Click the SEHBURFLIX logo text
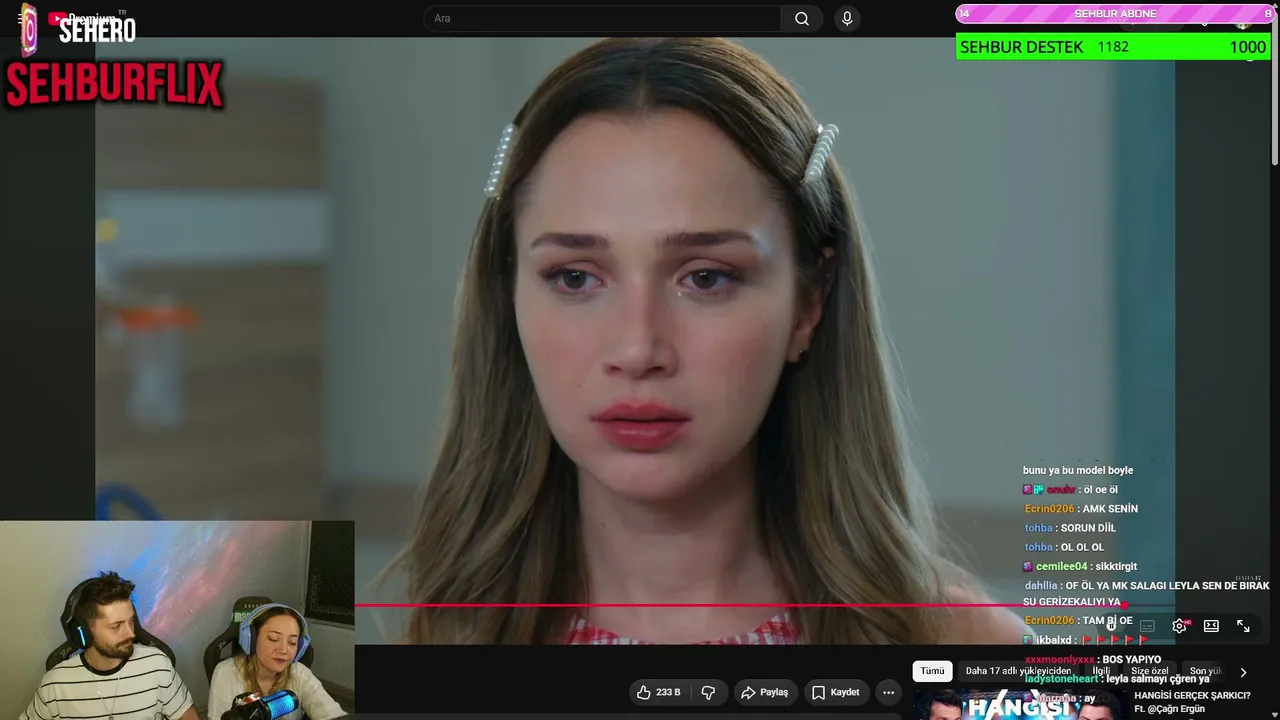 click(114, 84)
